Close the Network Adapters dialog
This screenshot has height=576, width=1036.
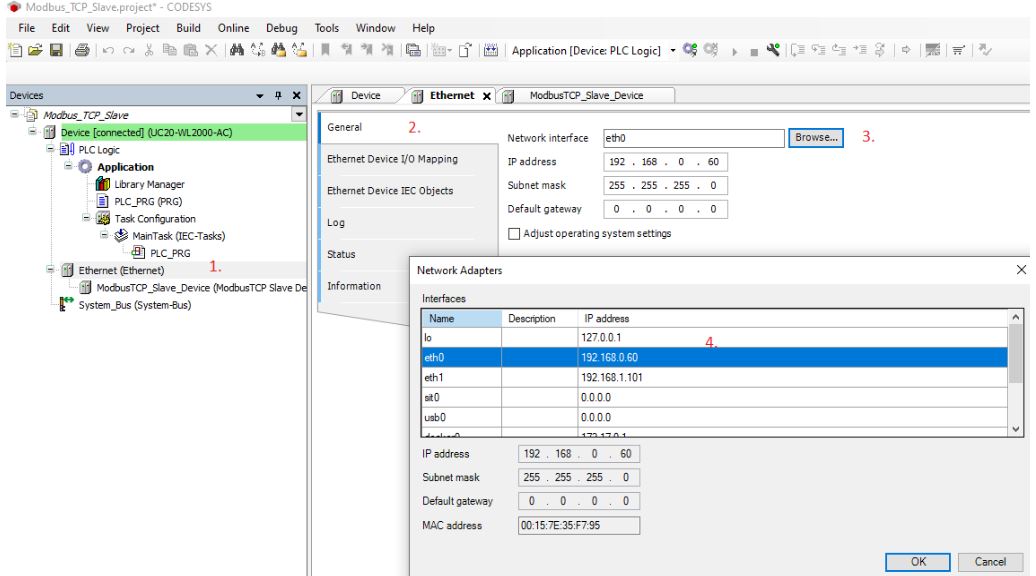coord(1021,270)
